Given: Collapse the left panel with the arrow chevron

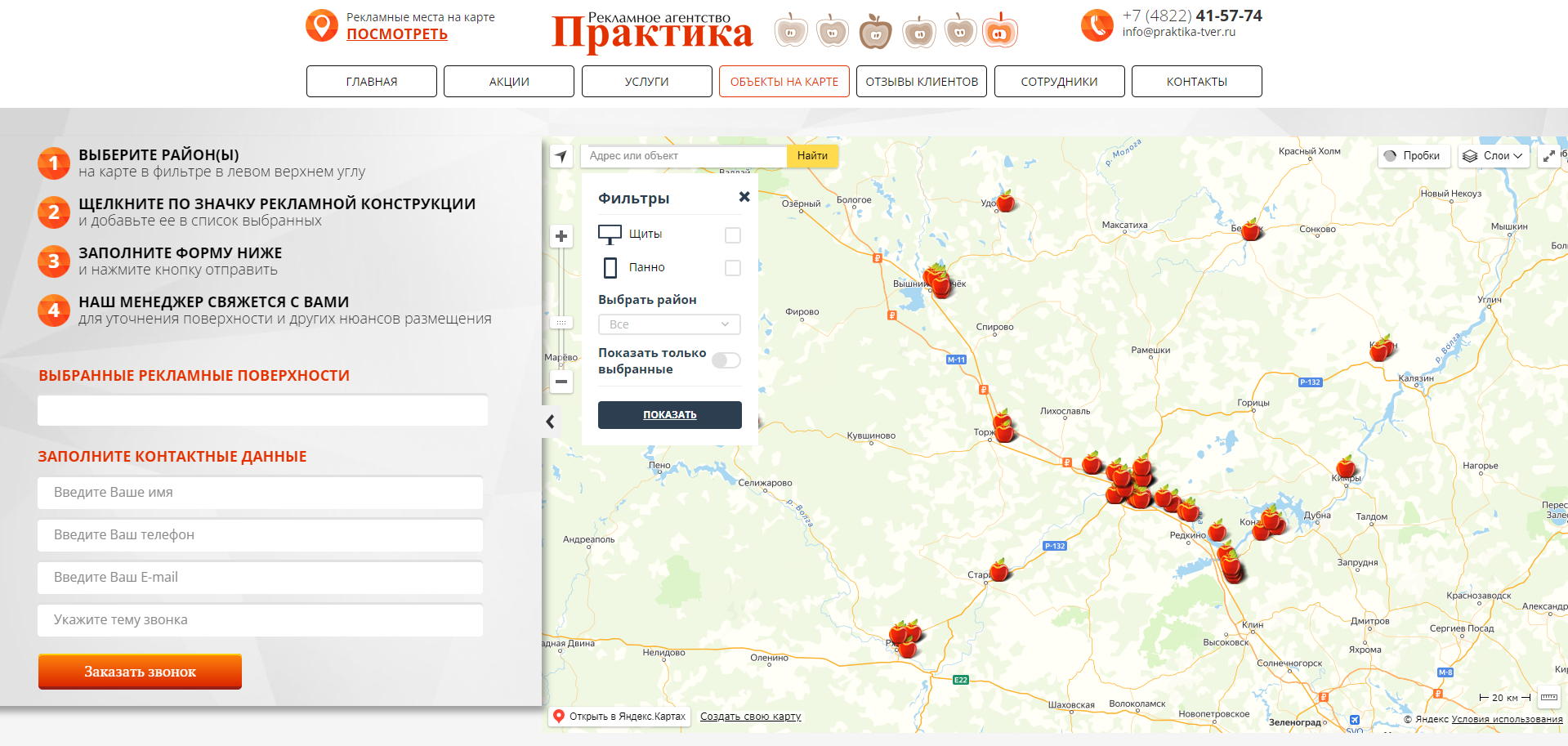Looking at the screenshot, I should tap(550, 422).
